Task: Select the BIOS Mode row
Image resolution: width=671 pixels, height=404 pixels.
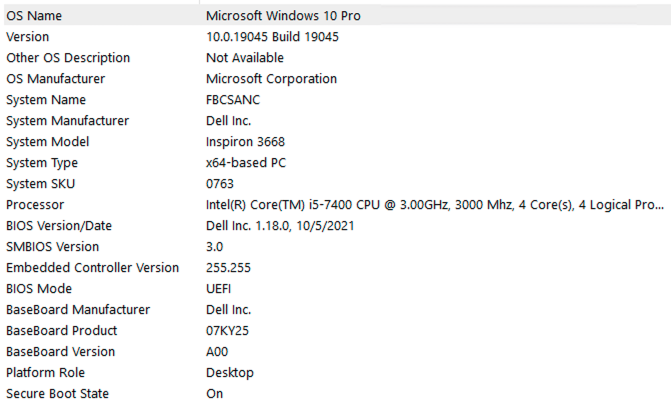Action: tap(337, 288)
